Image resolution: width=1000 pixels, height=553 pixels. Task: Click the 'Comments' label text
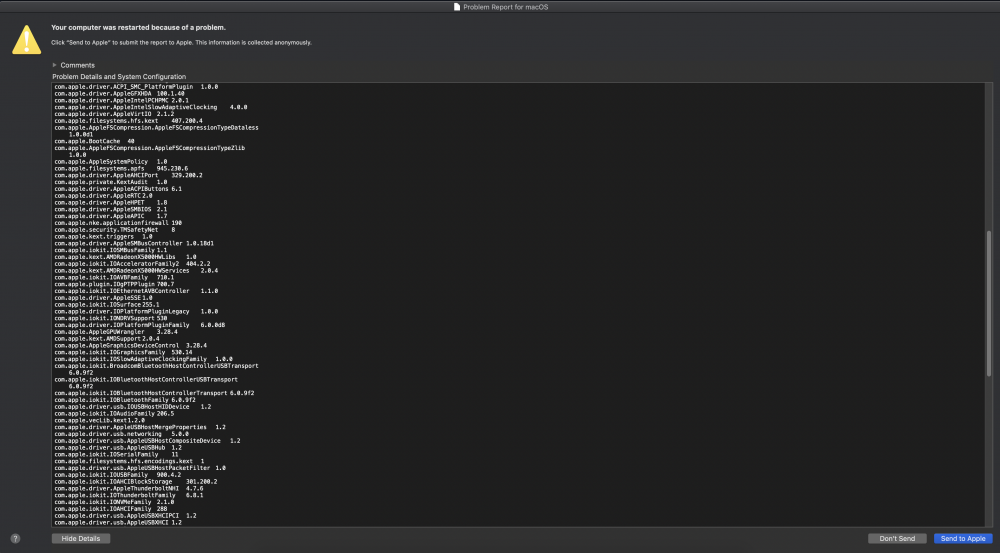click(x=78, y=65)
